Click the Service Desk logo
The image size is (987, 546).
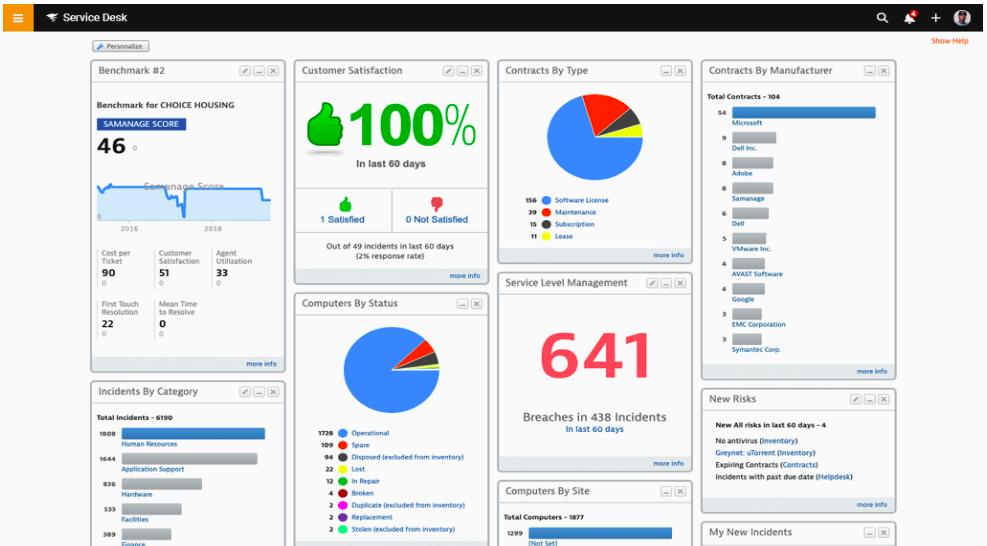[x=87, y=18]
